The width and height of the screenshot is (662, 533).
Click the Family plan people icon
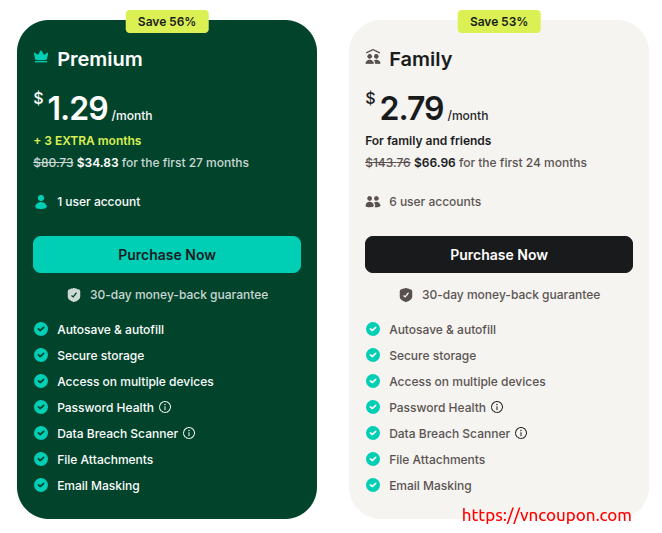(373, 58)
